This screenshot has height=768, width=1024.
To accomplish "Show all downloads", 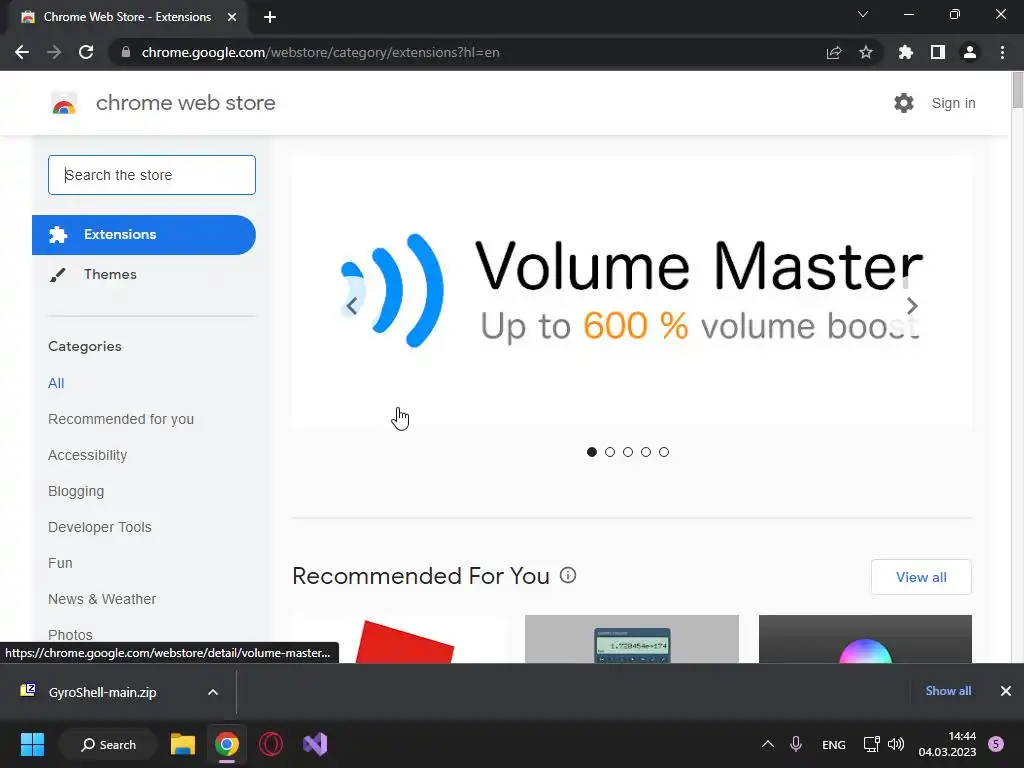I will pyautogui.click(x=948, y=691).
